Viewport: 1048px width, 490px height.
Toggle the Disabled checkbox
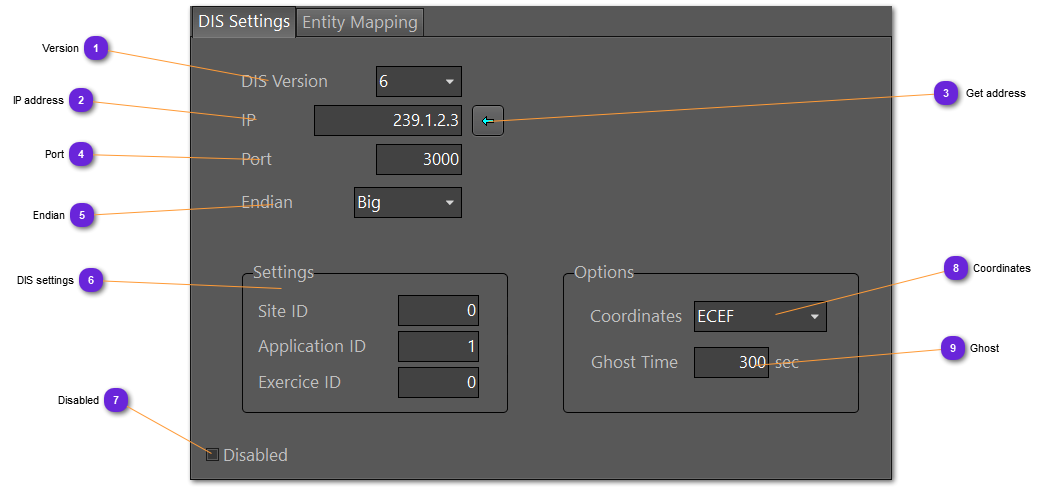tap(212, 455)
